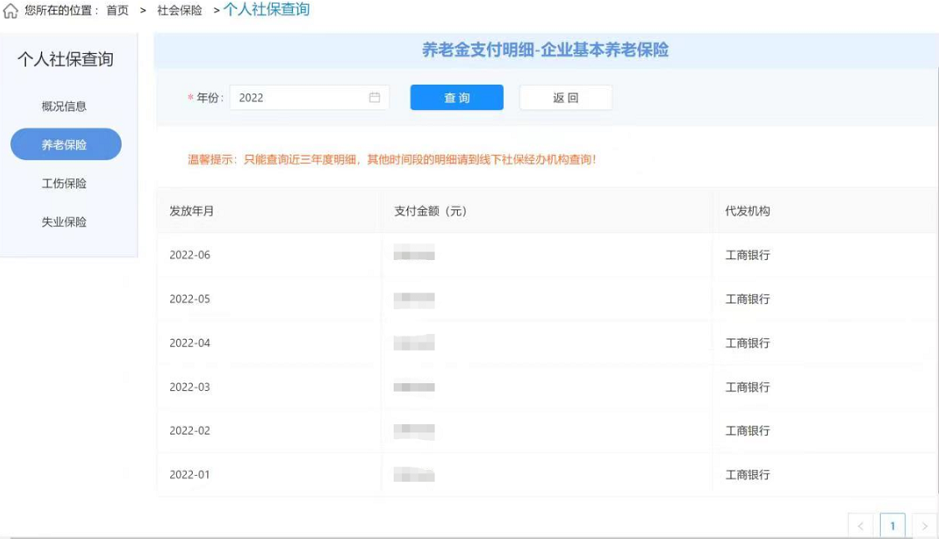The width and height of the screenshot is (940, 539).
Task: Open the calendar icon in year field
Action: coord(375,97)
